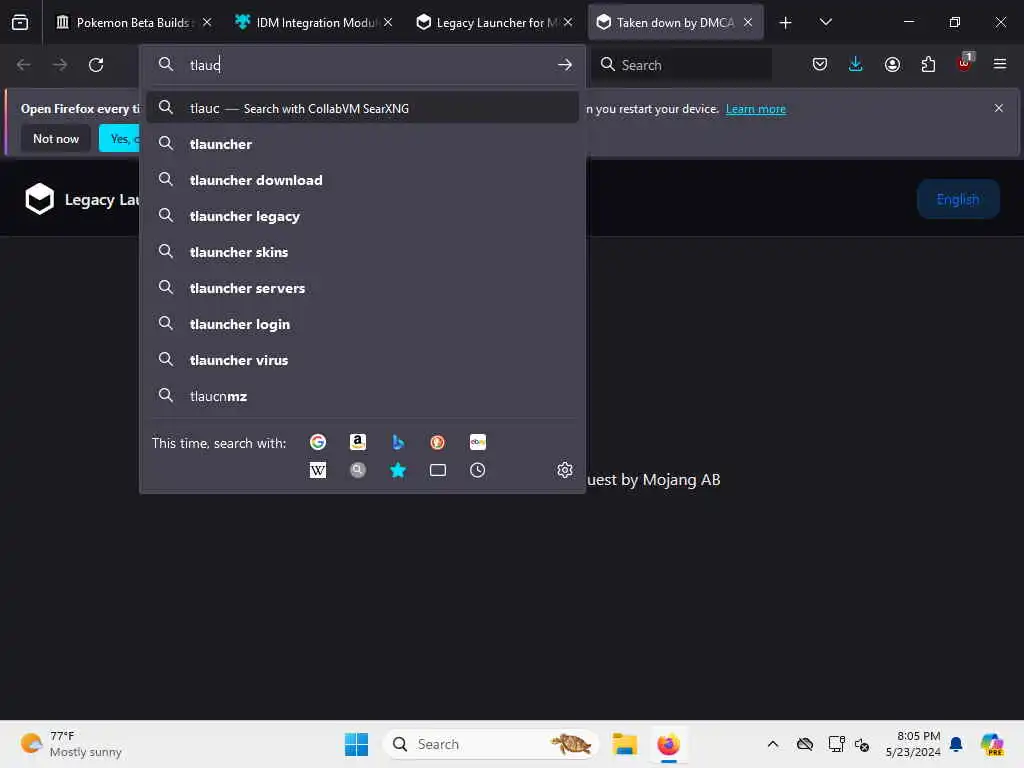This screenshot has height=768, width=1024.
Task: Reload the current page
Action: pos(96,65)
